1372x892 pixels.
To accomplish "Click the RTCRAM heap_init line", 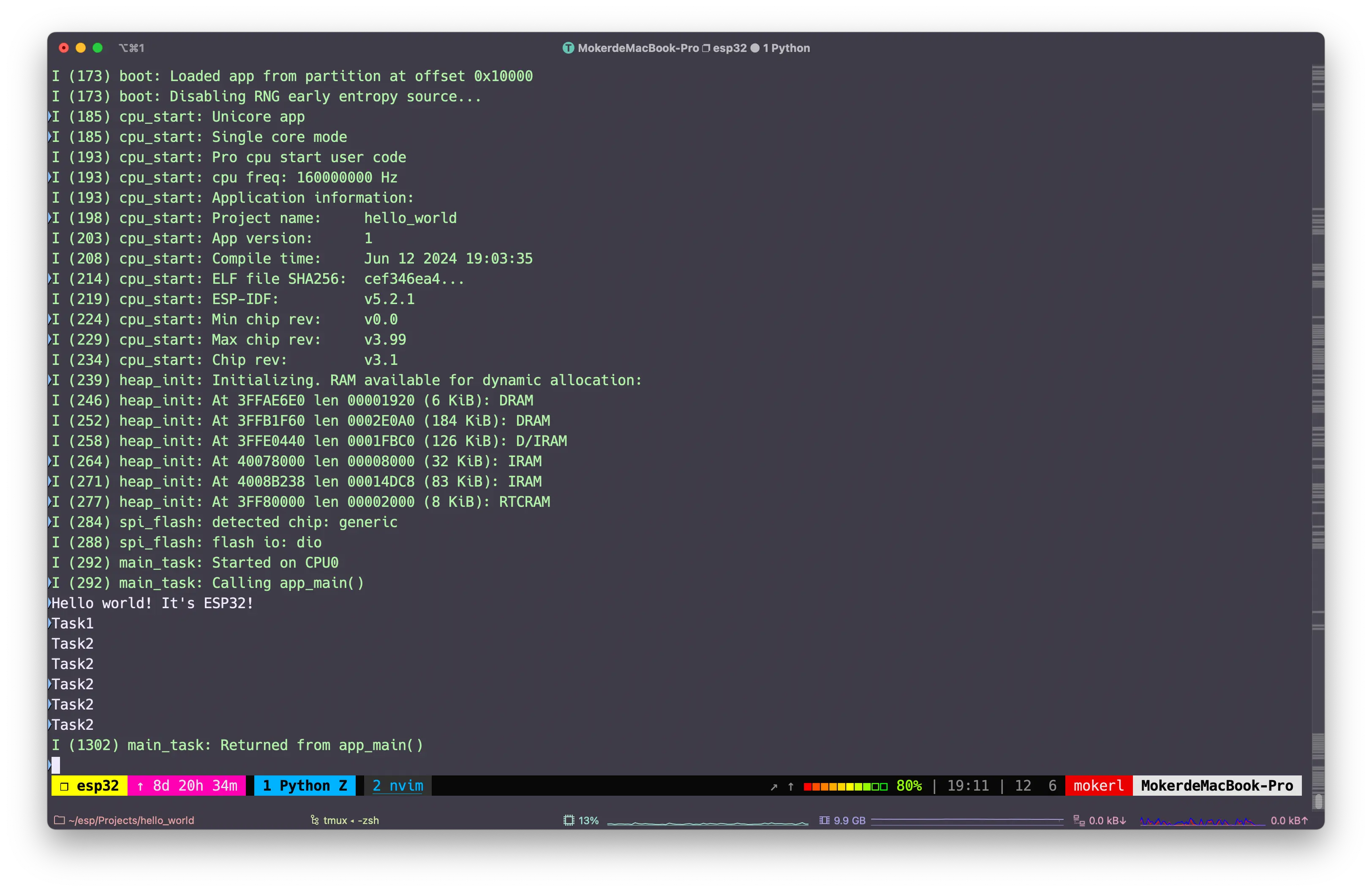I will [x=301, y=502].
